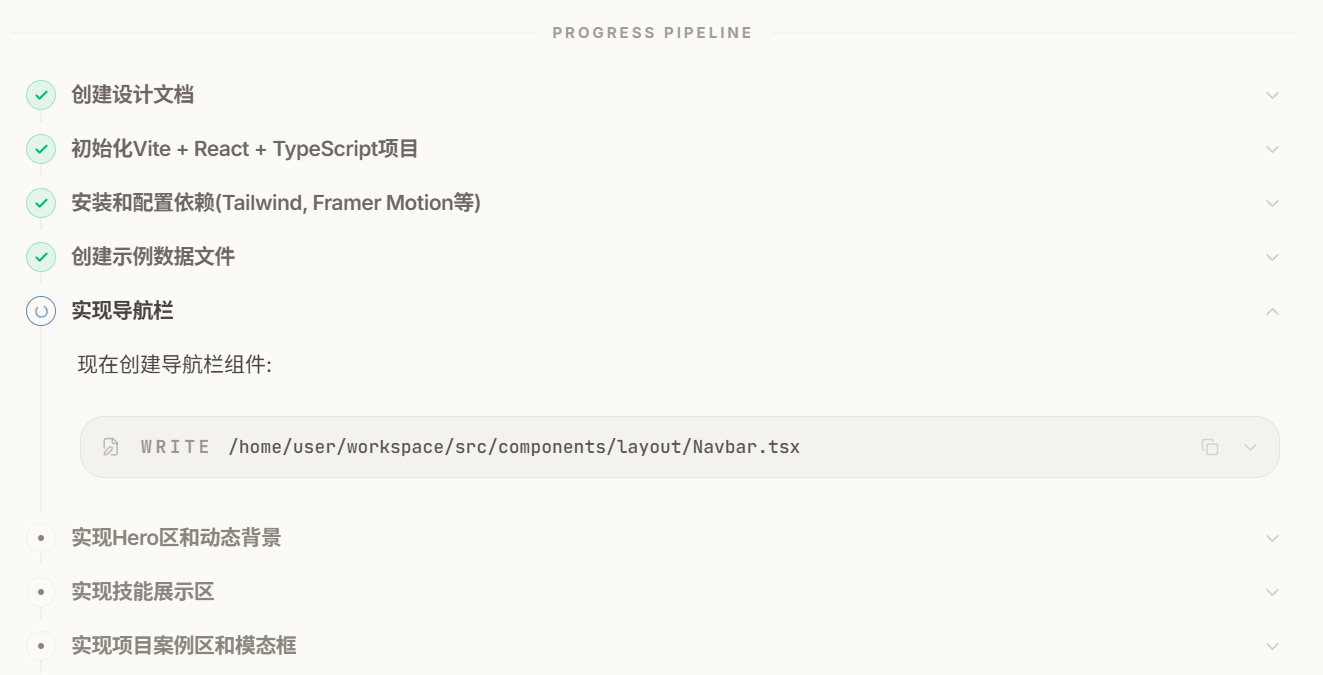The width and height of the screenshot is (1323, 675).
Task: Open the 安装和配置依赖 step title
Action: tap(276, 203)
